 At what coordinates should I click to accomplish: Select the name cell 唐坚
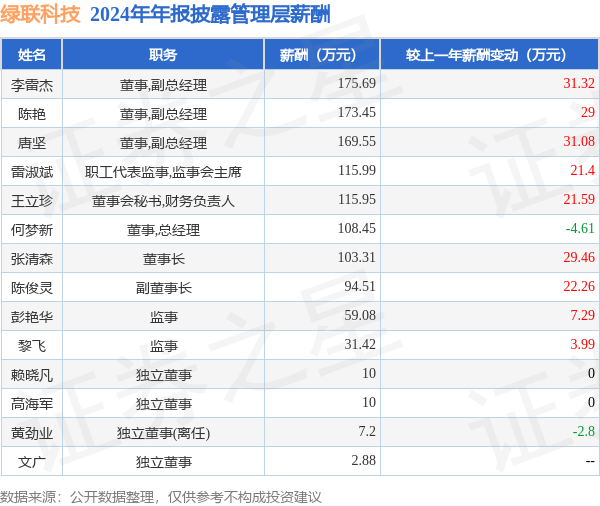[x=31, y=143]
